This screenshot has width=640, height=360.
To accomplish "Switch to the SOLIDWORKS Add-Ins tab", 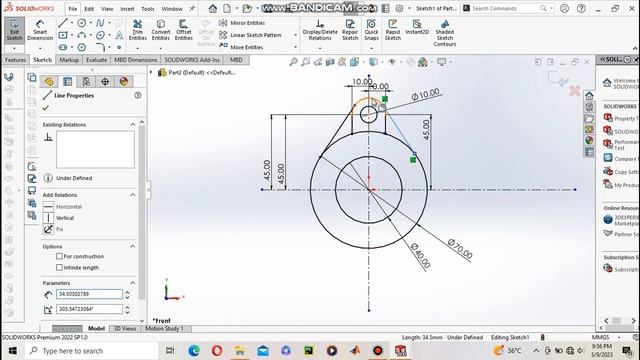I will click(192, 60).
